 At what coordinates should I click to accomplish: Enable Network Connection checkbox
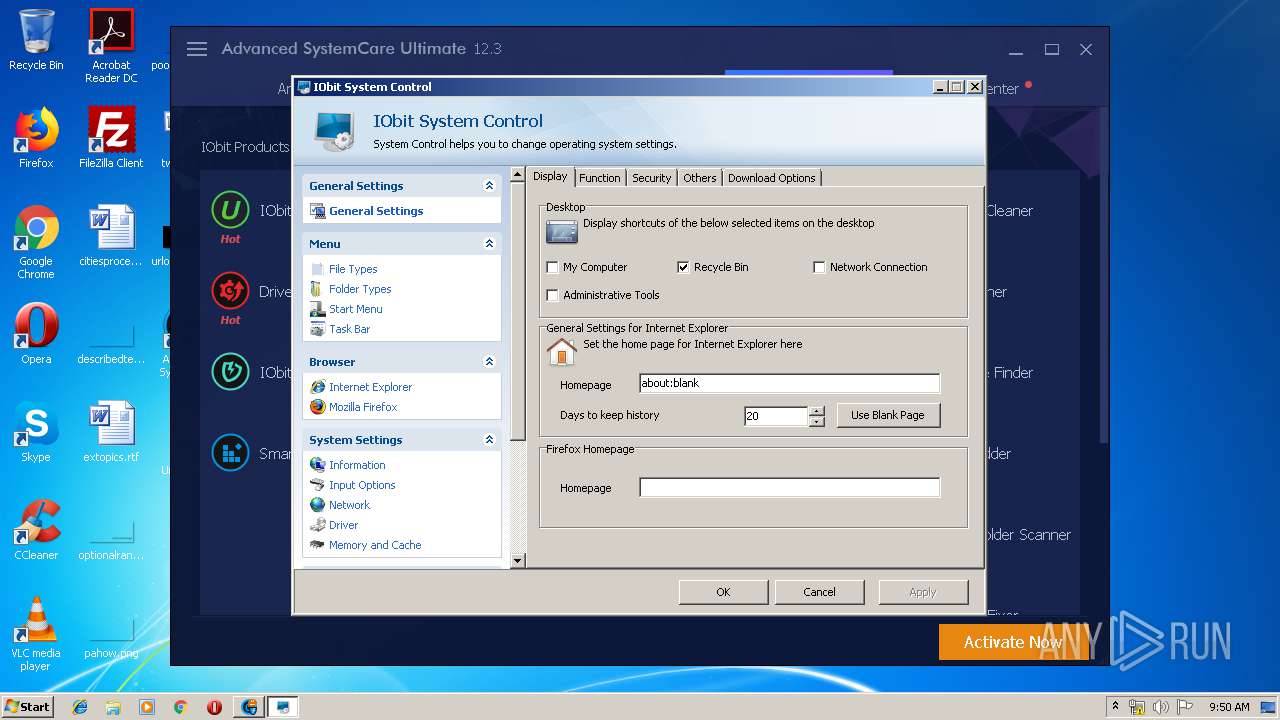[x=819, y=267]
